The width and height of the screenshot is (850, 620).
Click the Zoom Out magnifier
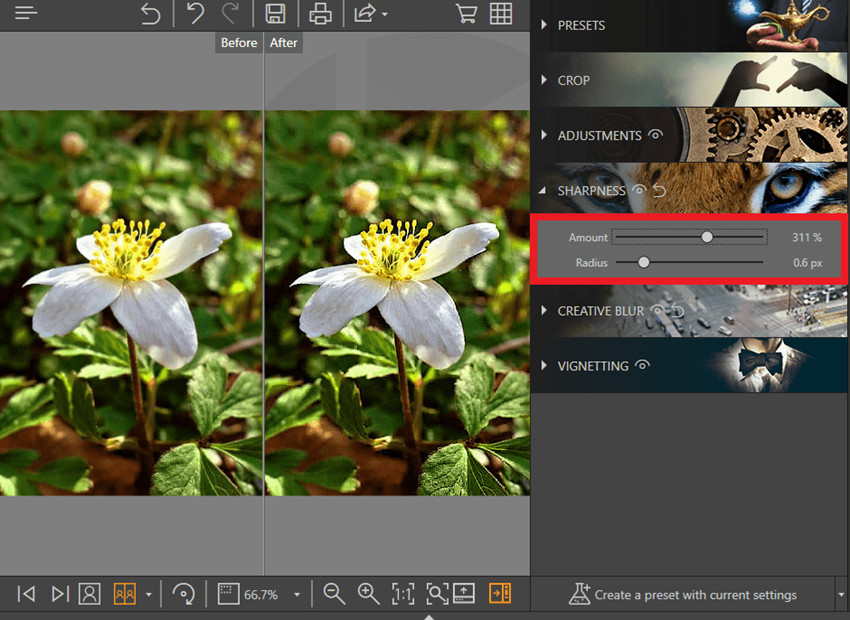tap(334, 594)
